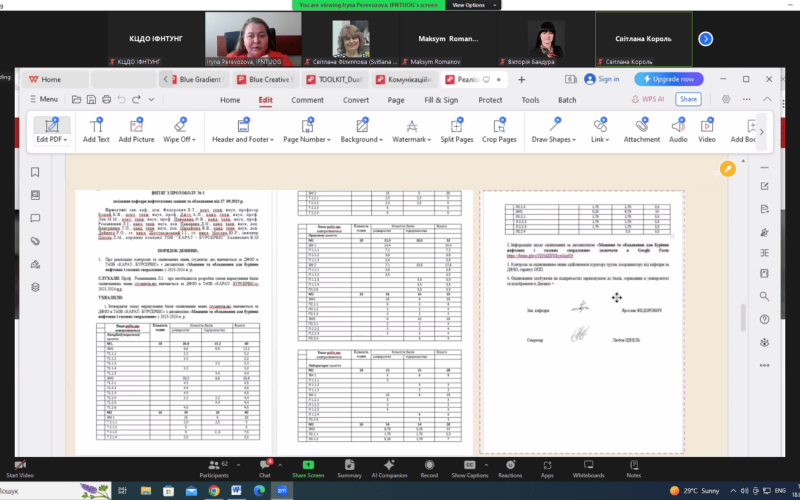Click Record in Zoom toolbar
Viewport: 800px width, 500px height.
click(429, 469)
